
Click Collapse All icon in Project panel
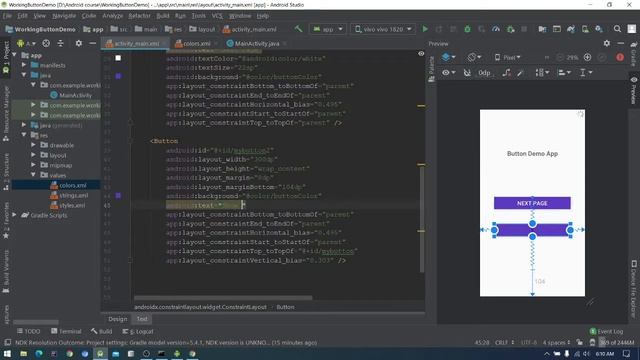coord(60,43)
